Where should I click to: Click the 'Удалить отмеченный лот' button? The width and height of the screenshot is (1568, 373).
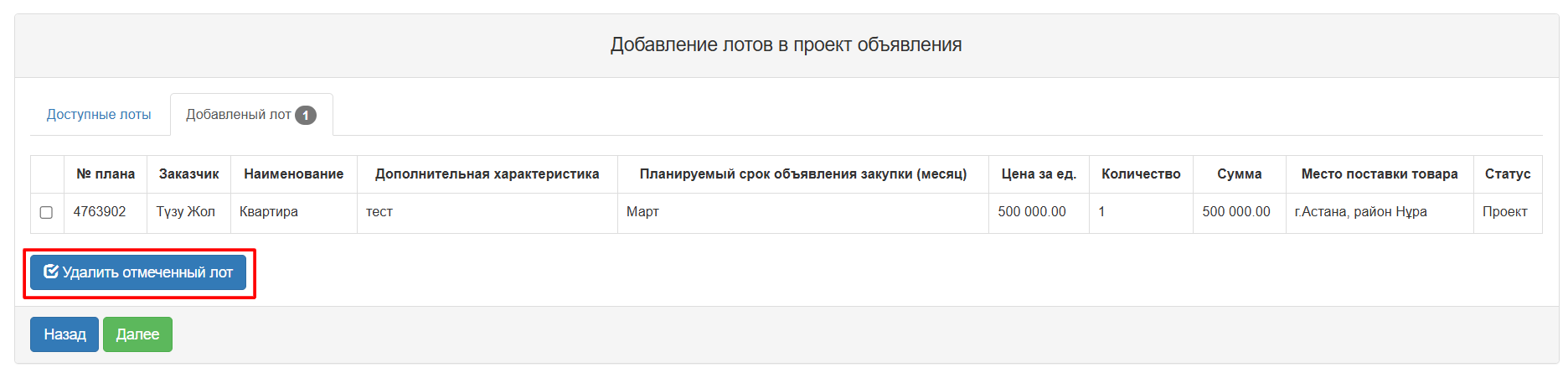[x=138, y=272]
